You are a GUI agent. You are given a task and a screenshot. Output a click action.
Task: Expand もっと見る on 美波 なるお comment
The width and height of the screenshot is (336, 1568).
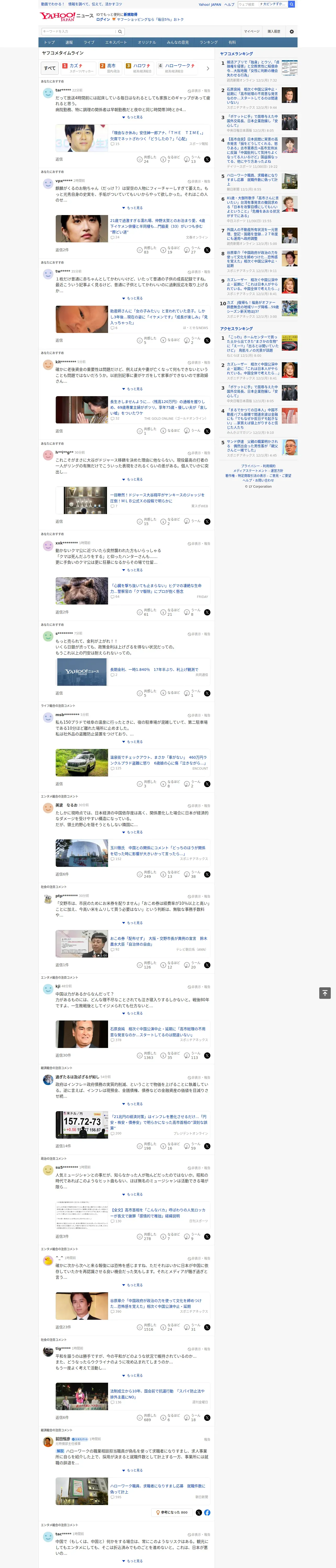[133, 832]
